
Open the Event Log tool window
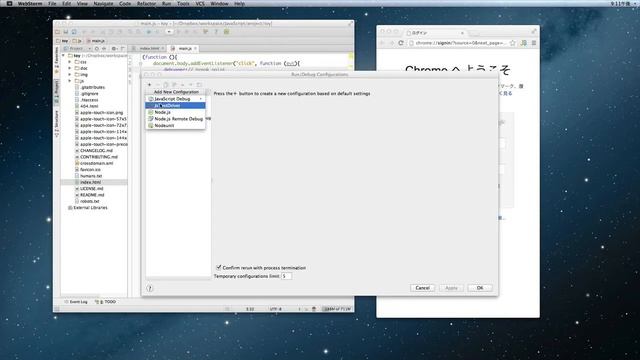(x=76, y=302)
